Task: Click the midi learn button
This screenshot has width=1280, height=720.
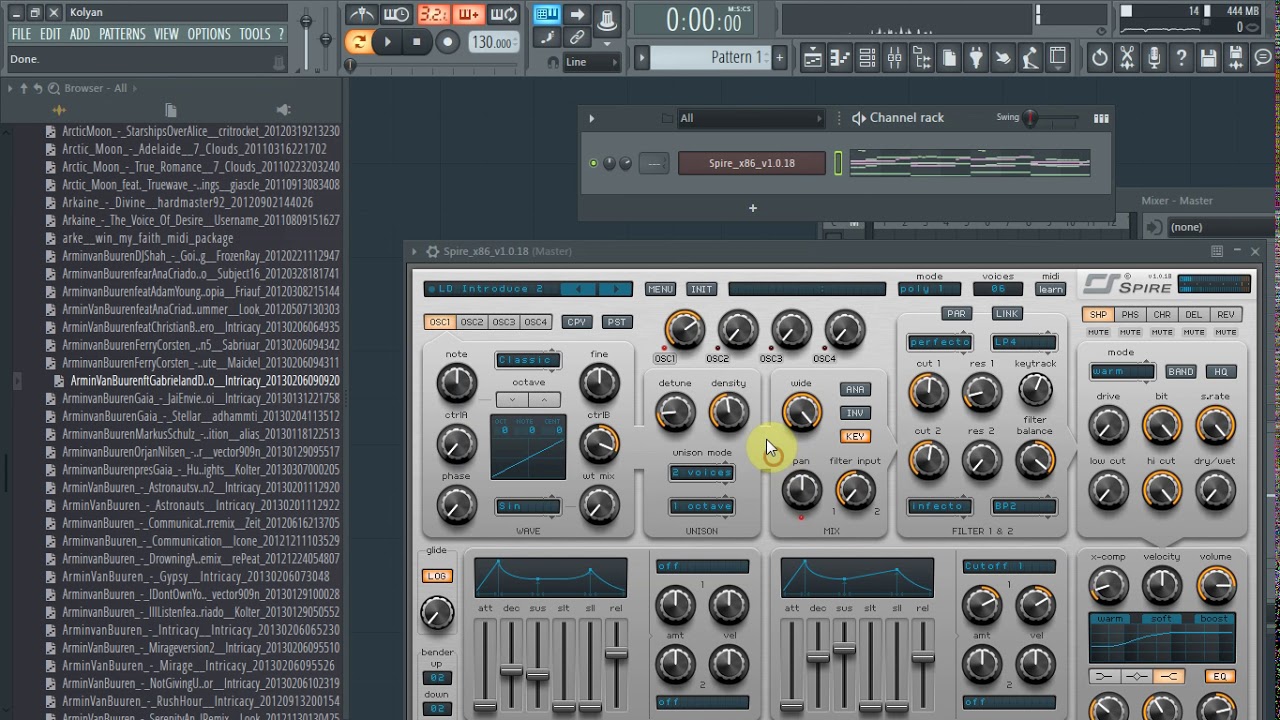Action: point(1050,289)
